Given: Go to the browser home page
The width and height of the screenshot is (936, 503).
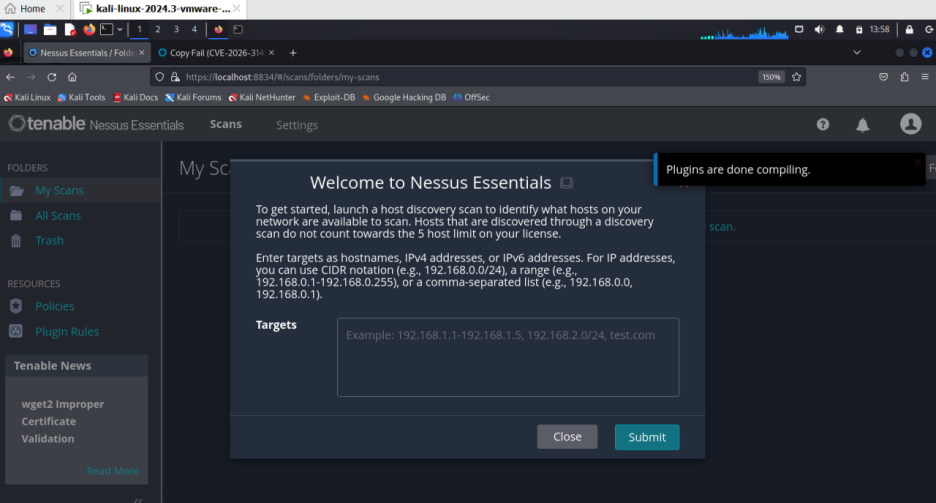Looking at the screenshot, I should click(72, 77).
